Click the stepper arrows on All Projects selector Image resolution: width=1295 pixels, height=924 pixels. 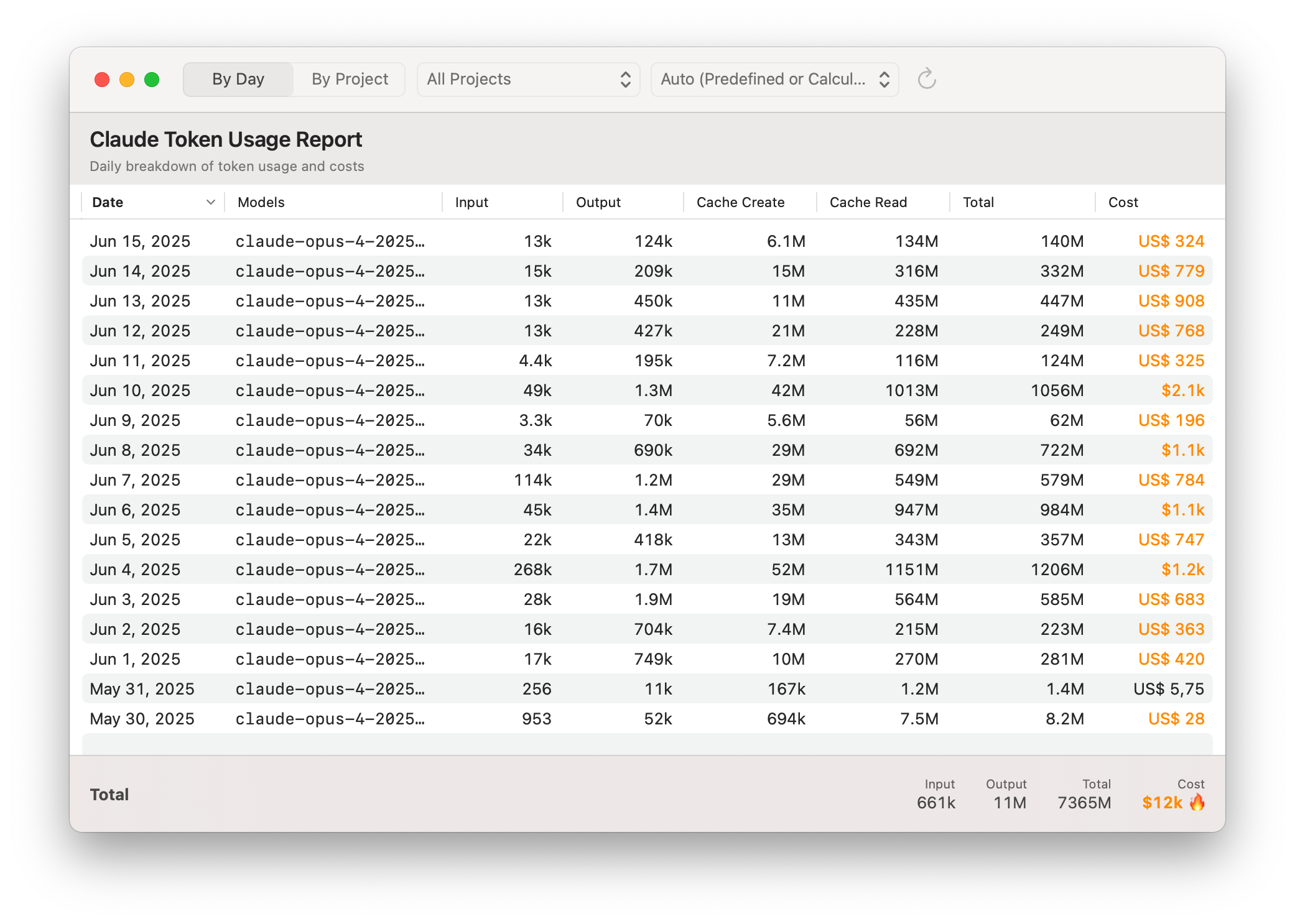pyautogui.click(x=626, y=79)
